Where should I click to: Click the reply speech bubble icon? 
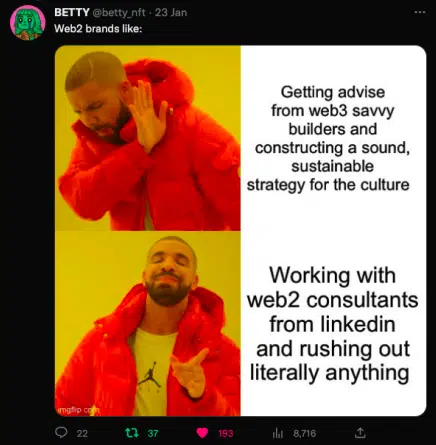point(61,433)
